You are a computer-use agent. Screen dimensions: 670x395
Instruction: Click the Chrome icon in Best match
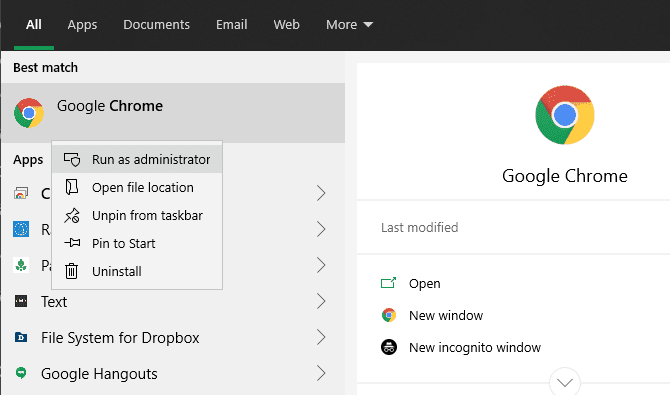(29, 113)
